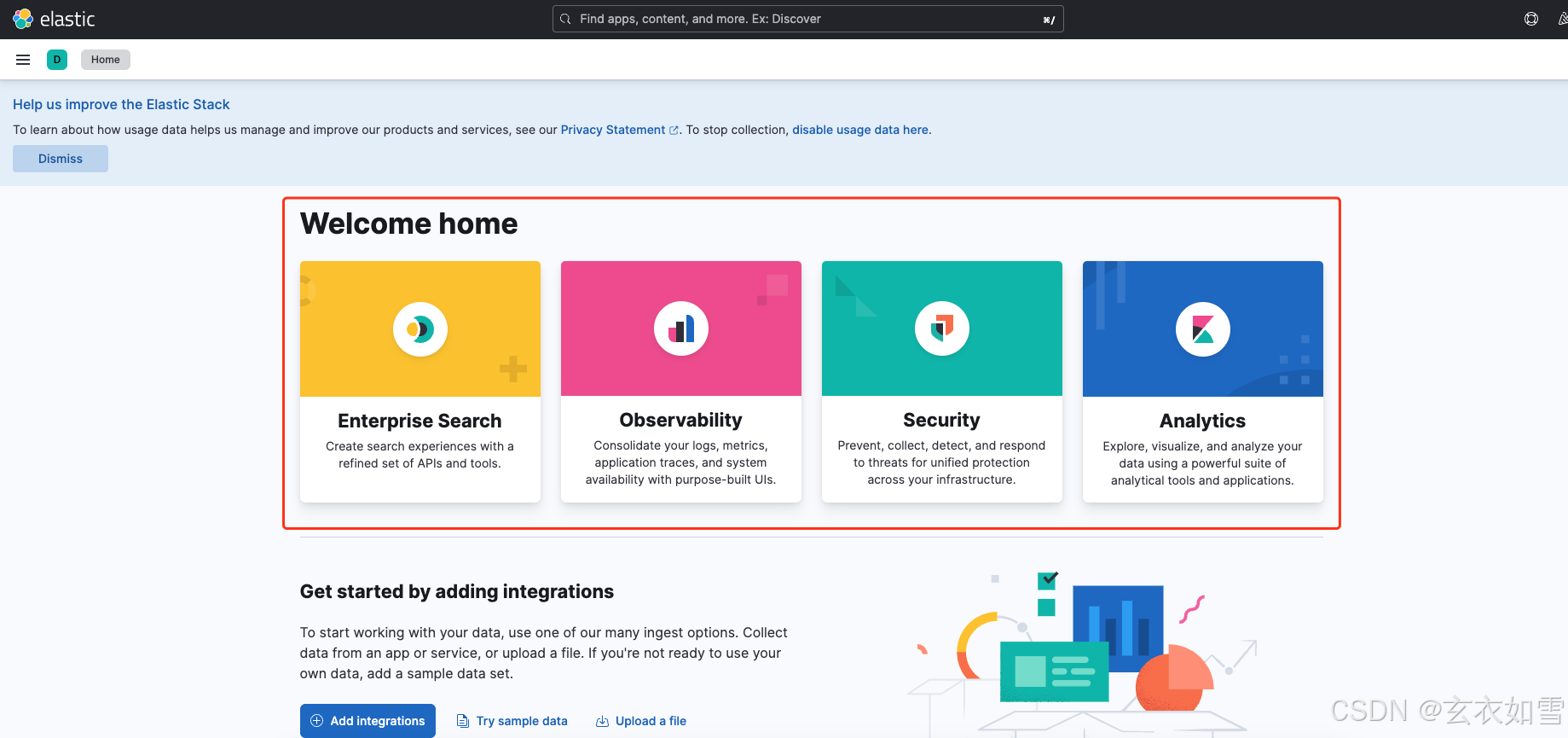
Task: Click the Analytics blue card image
Action: pyautogui.click(x=1203, y=328)
